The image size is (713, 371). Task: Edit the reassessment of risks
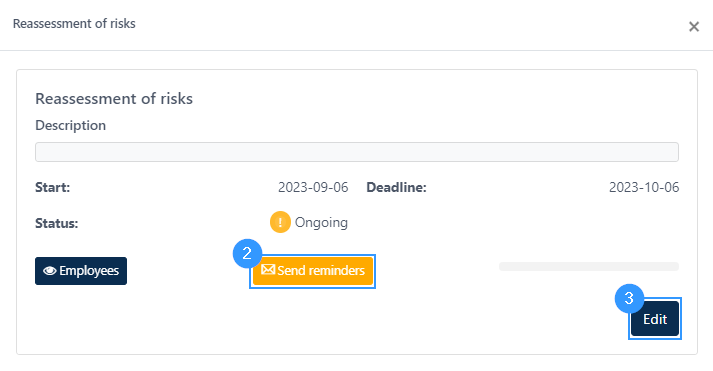click(x=655, y=319)
